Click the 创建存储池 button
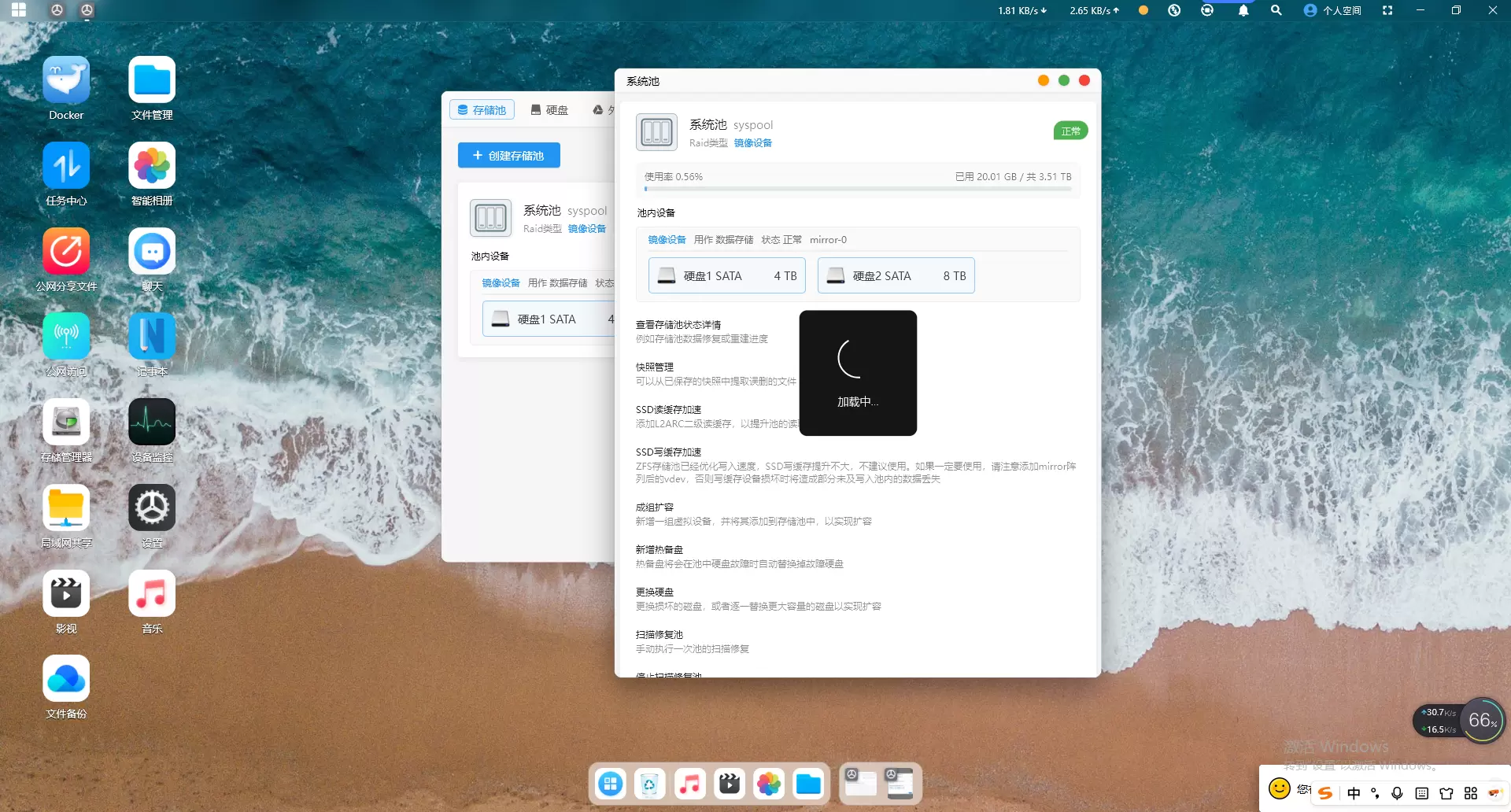Viewport: 1511px width, 812px height. click(509, 156)
